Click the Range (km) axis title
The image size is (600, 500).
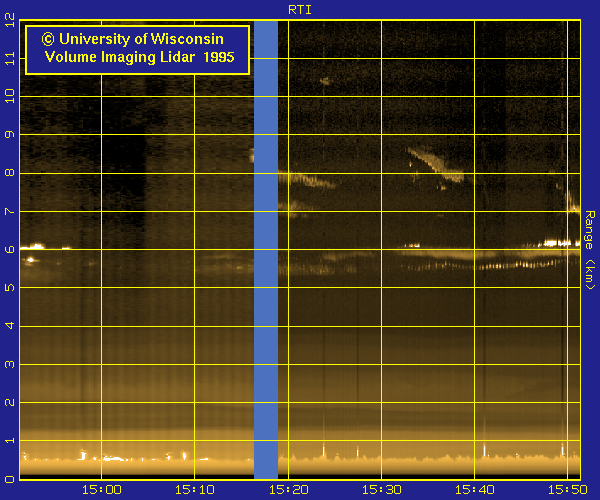pyautogui.click(x=590, y=250)
